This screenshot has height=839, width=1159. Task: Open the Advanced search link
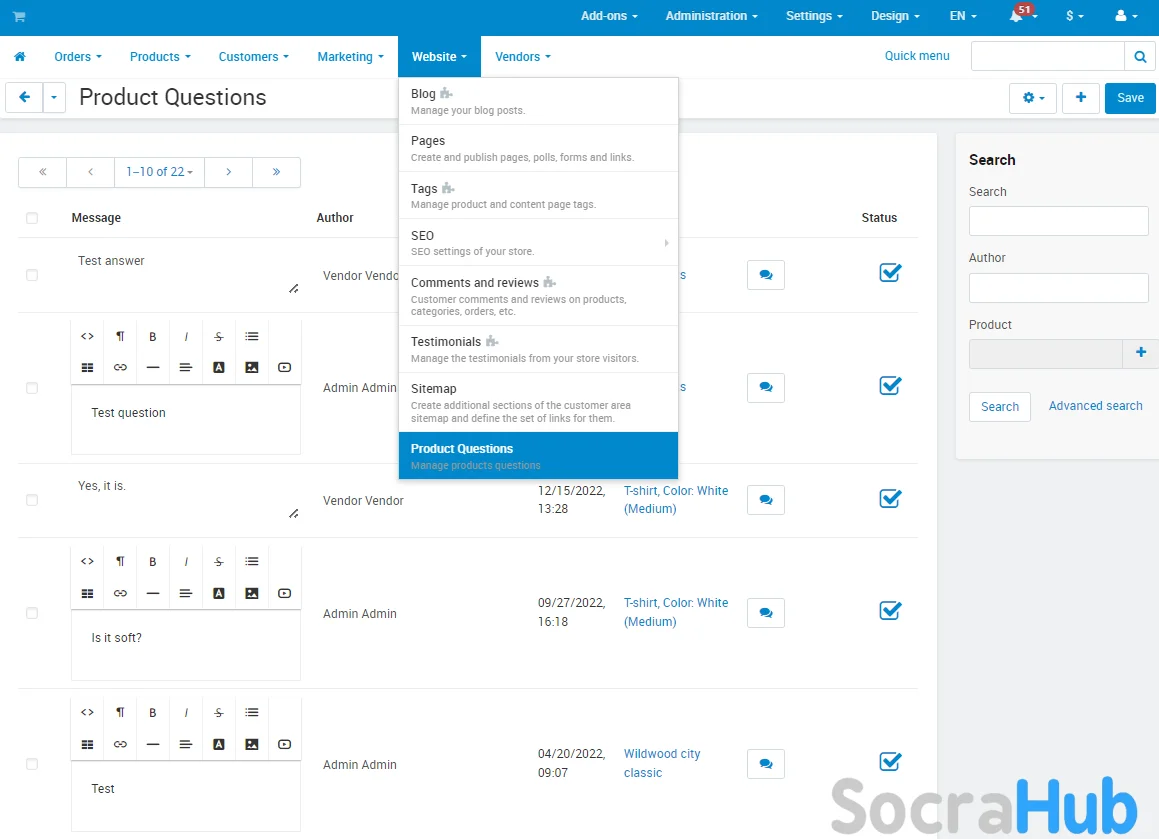click(x=1095, y=406)
